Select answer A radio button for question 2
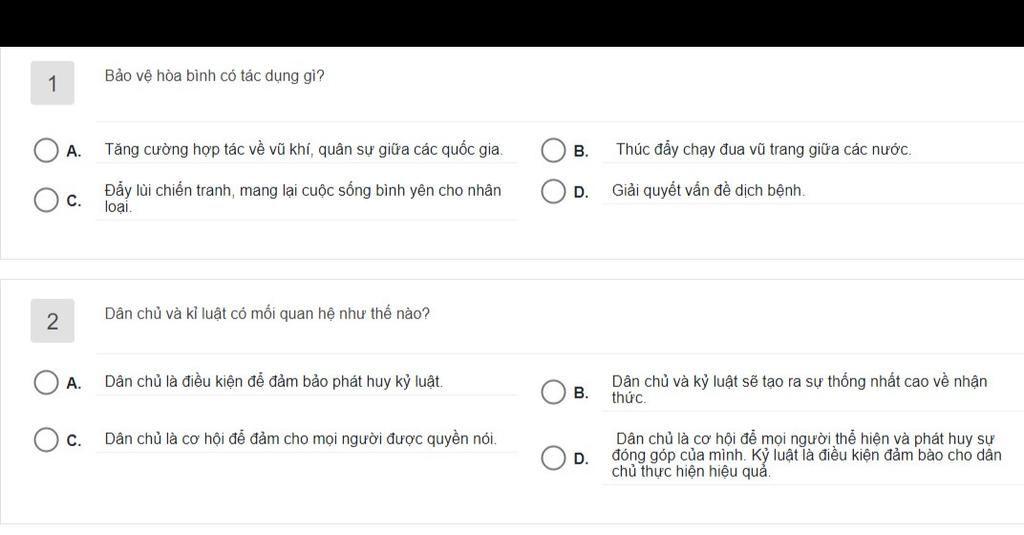Viewport: 1024px width, 535px height. point(46,383)
